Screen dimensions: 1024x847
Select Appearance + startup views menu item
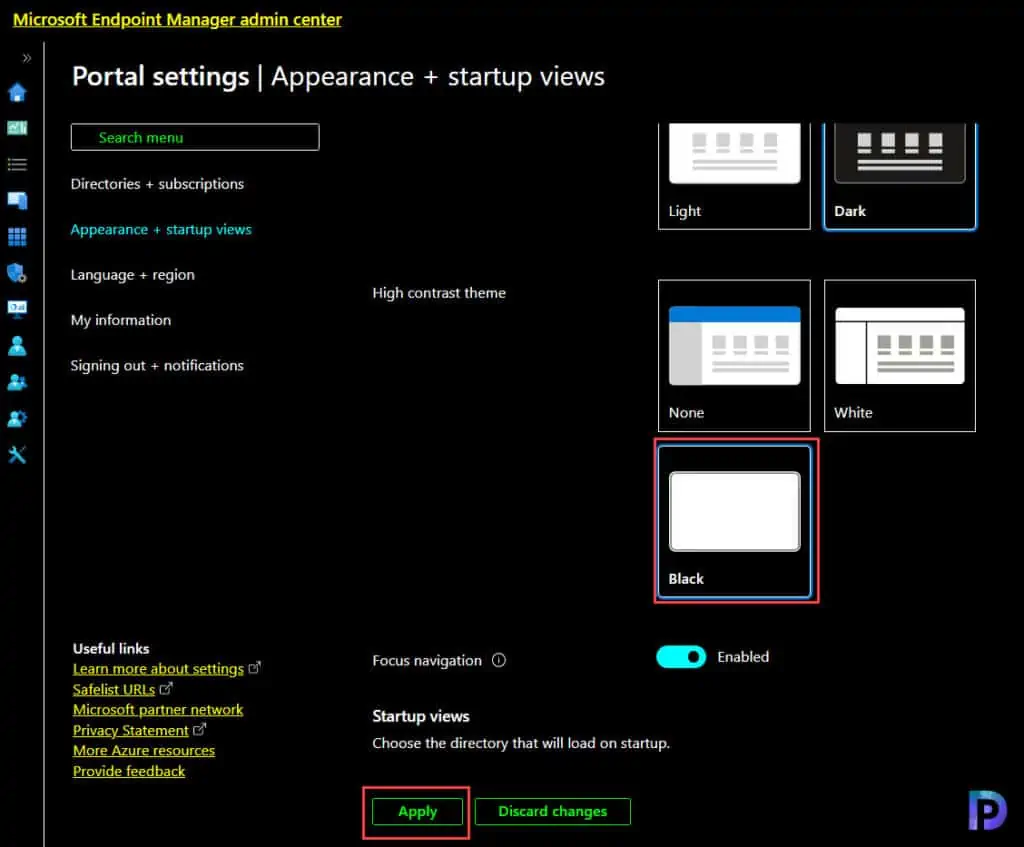pos(161,229)
